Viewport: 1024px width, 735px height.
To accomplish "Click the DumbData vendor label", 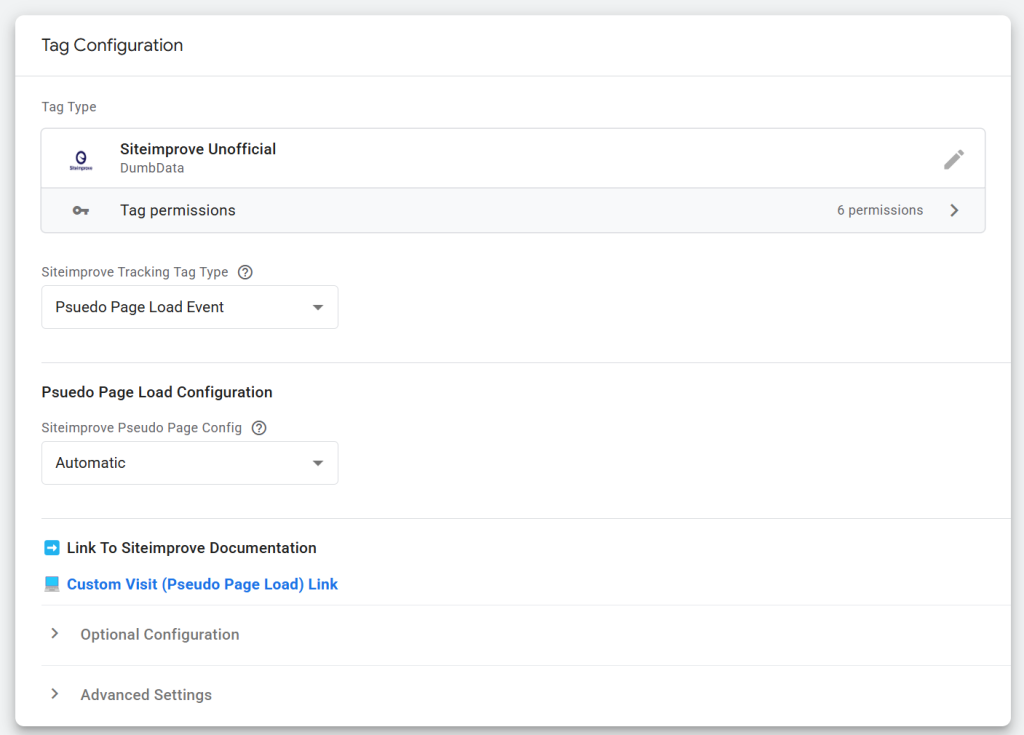I will (x=152, y=168).
